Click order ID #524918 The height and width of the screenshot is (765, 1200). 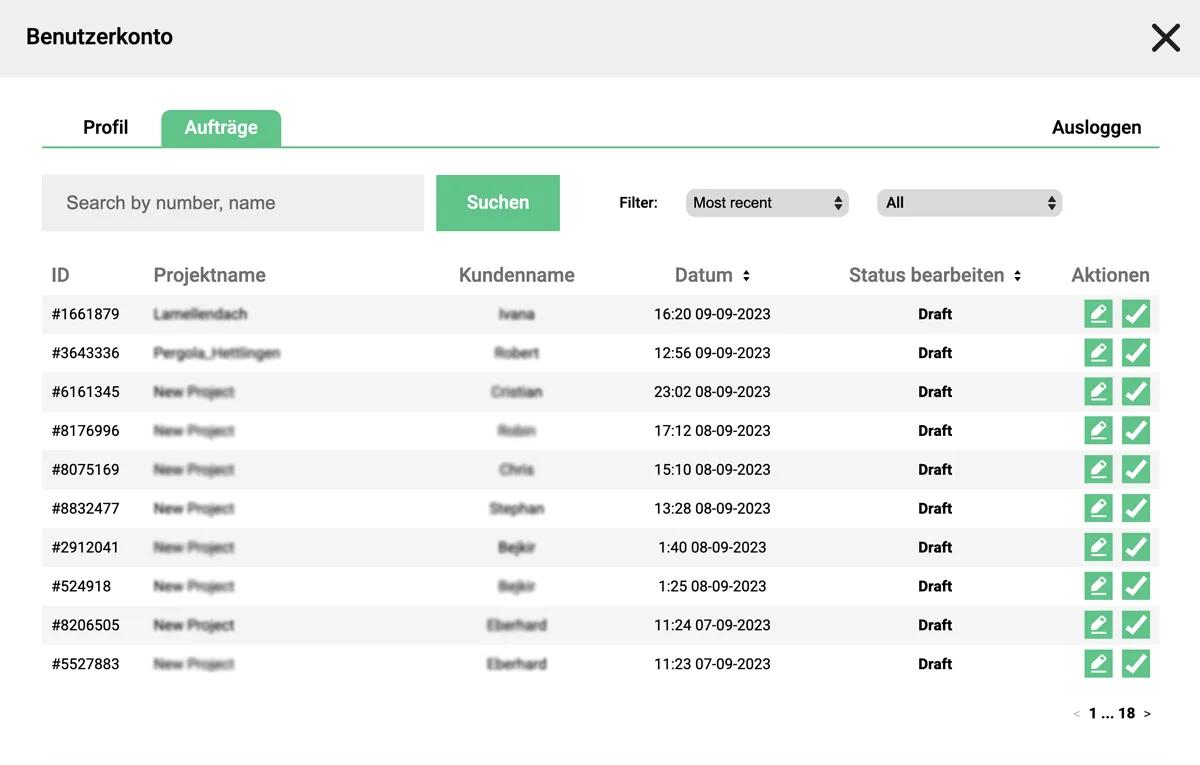(x=81, y=587)
